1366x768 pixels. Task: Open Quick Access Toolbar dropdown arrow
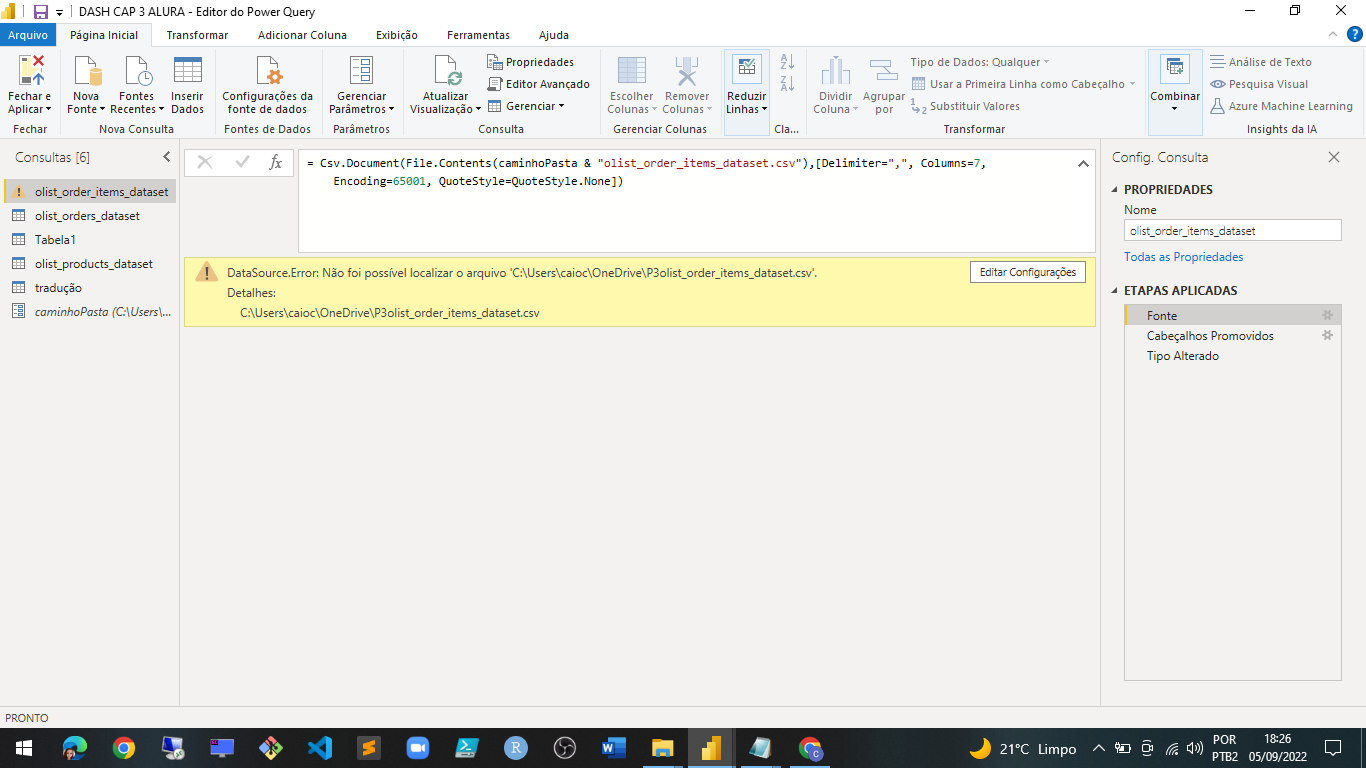(x=60, y=12)
